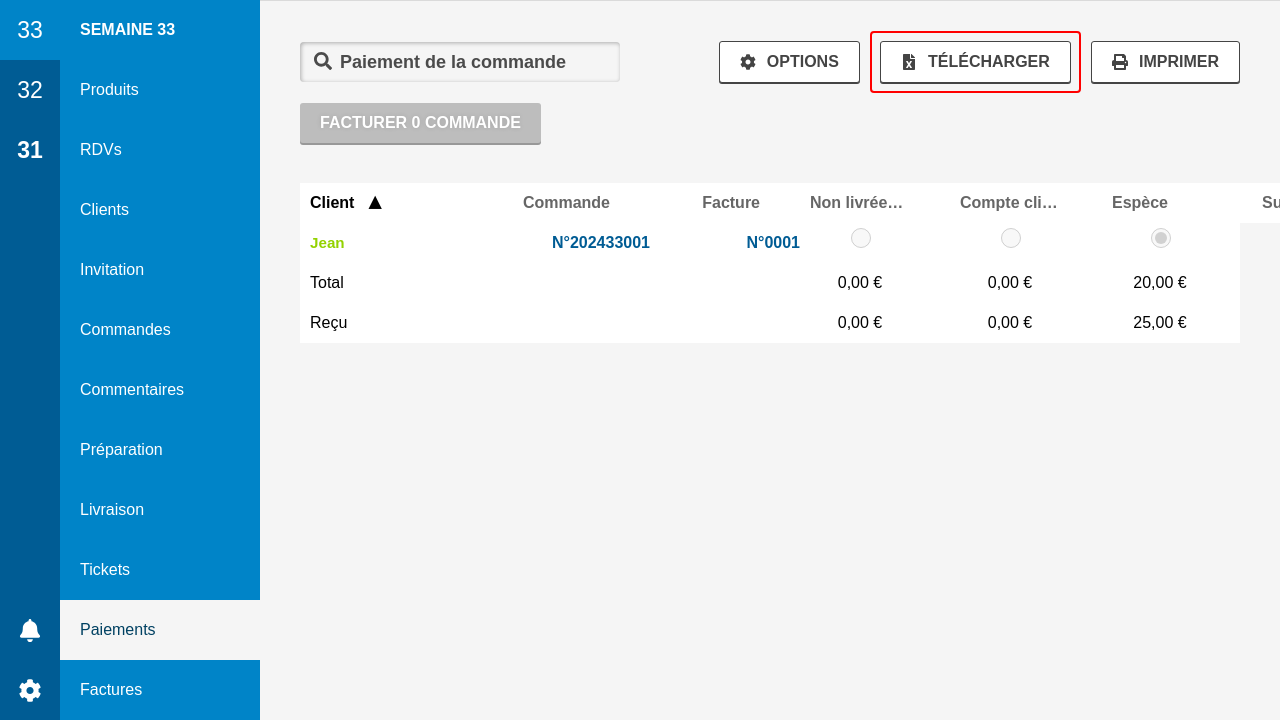Open order link N°202433001
Viewport: 1280px width, 720px height.
coord(600,243)
